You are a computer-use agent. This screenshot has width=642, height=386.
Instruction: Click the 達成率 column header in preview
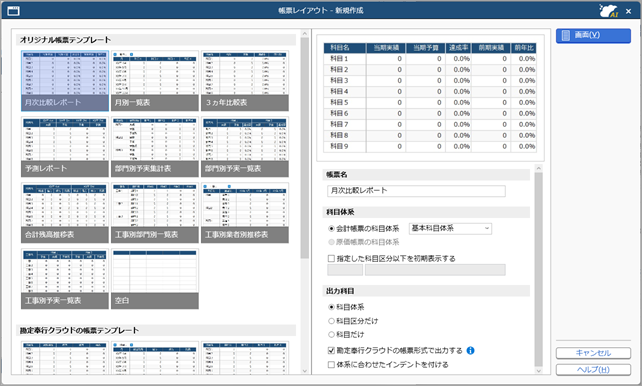[459, 48]
